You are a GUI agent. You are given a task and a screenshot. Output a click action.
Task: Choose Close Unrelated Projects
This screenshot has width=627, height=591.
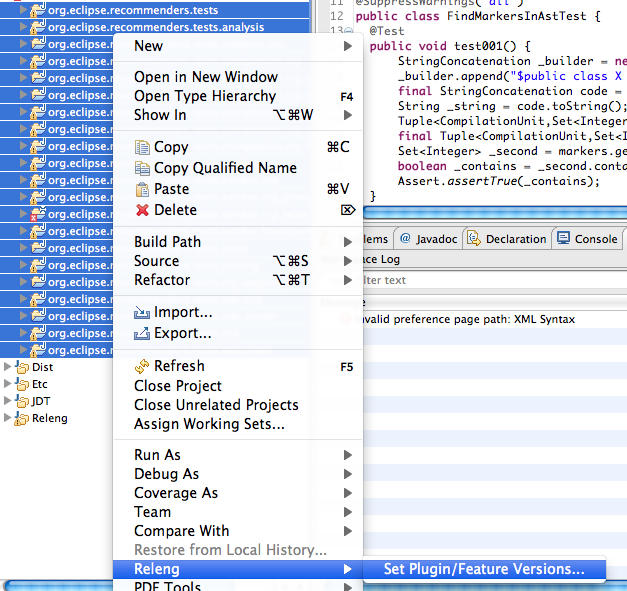click(x=238, y=405)
